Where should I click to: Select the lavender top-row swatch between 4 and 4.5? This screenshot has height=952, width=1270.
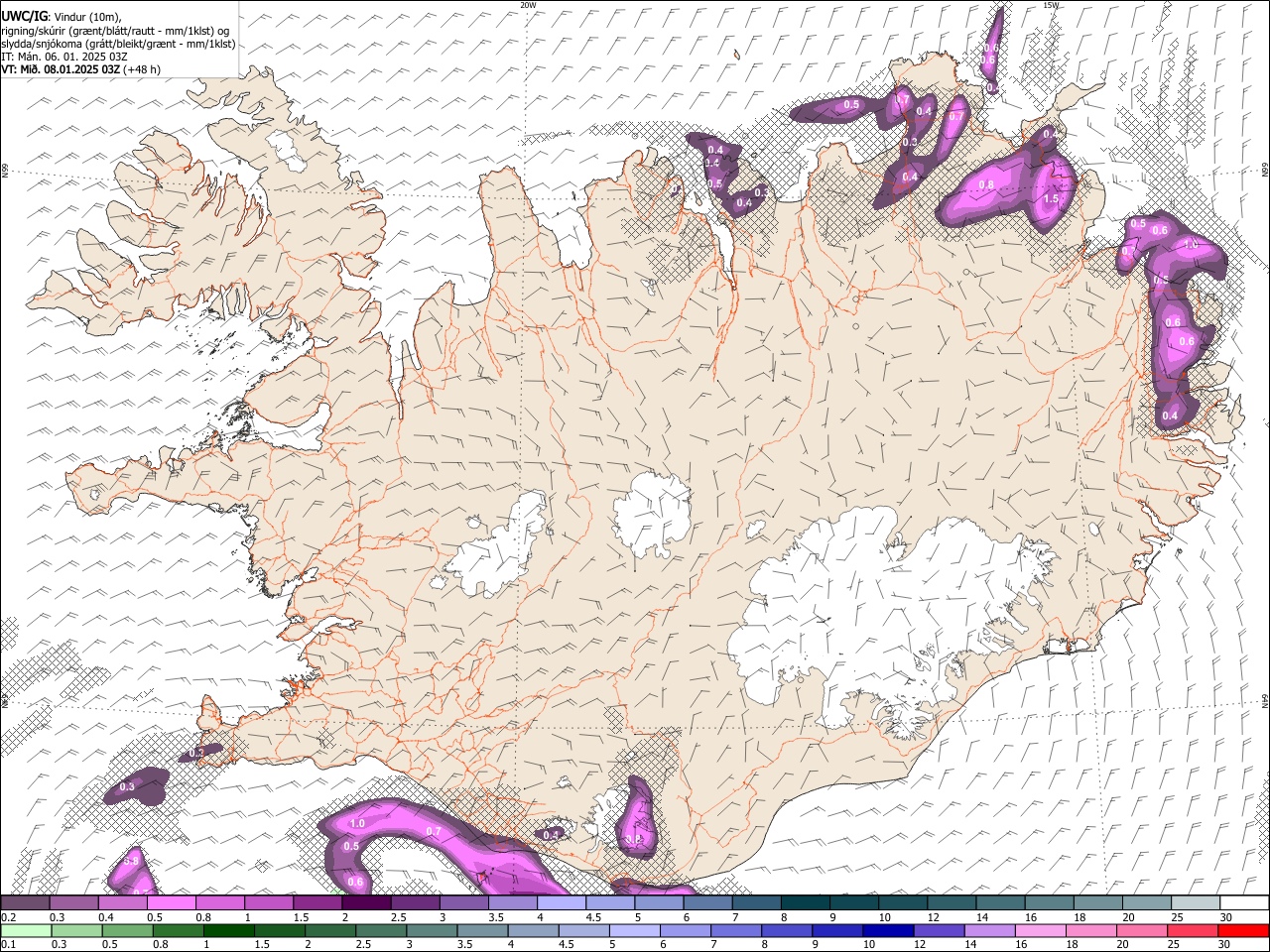click(x=561, y=903)
